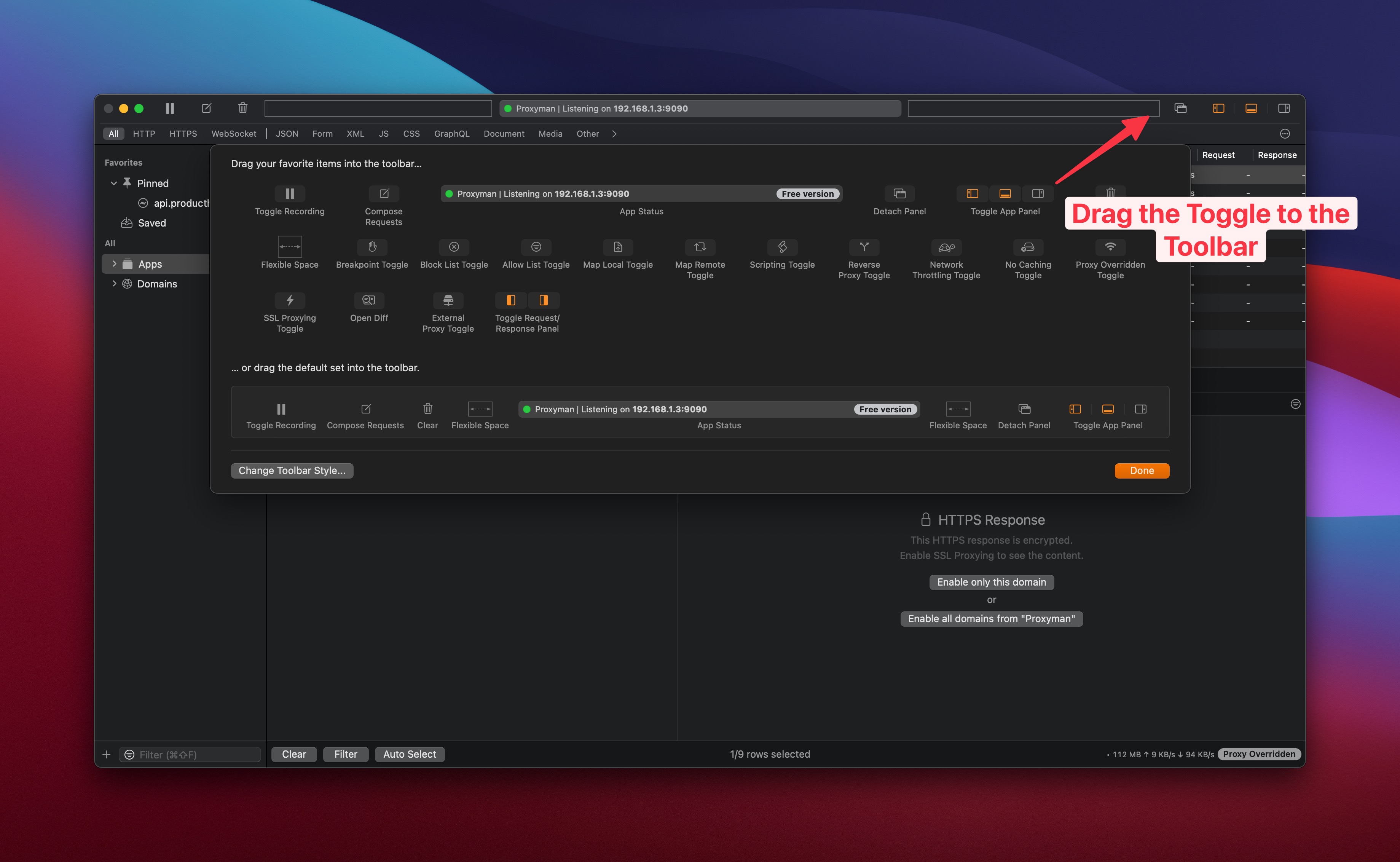Select the Breakpoint Toggle hand icon
The width and height of the screenshot is (1400, 862).
pos(372,247)
